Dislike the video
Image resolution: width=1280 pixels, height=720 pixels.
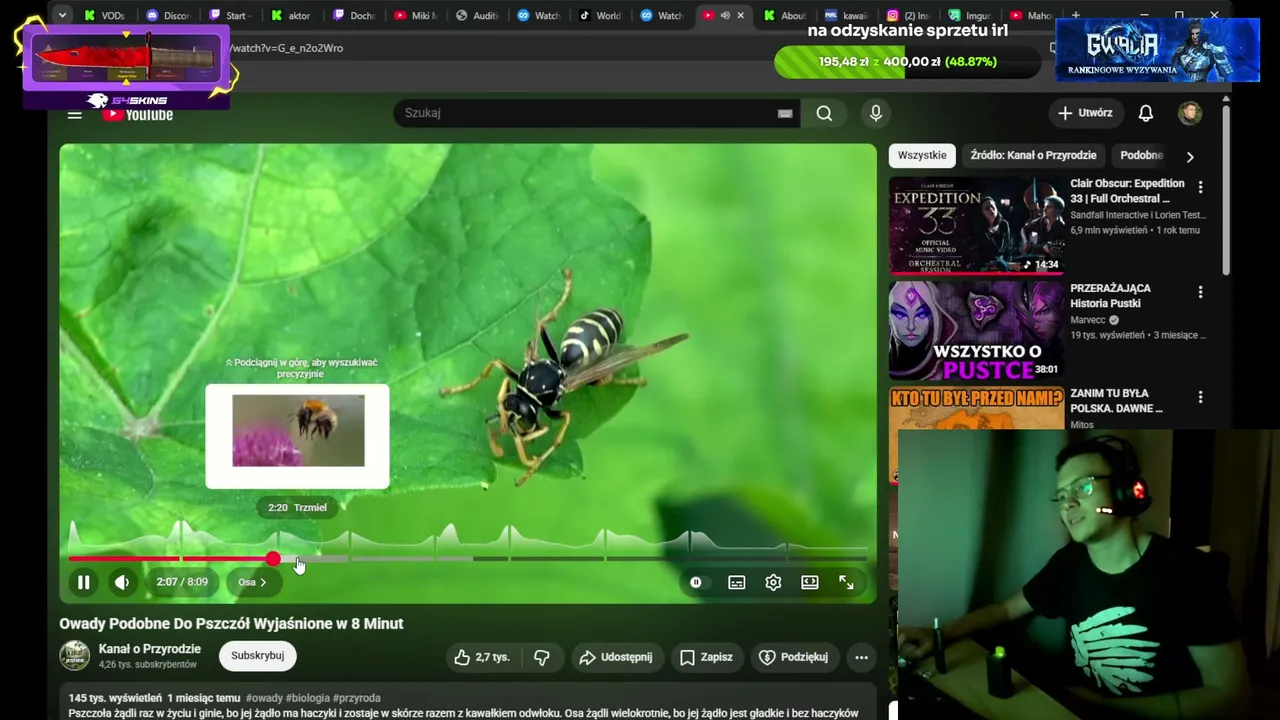click(542, 657)
